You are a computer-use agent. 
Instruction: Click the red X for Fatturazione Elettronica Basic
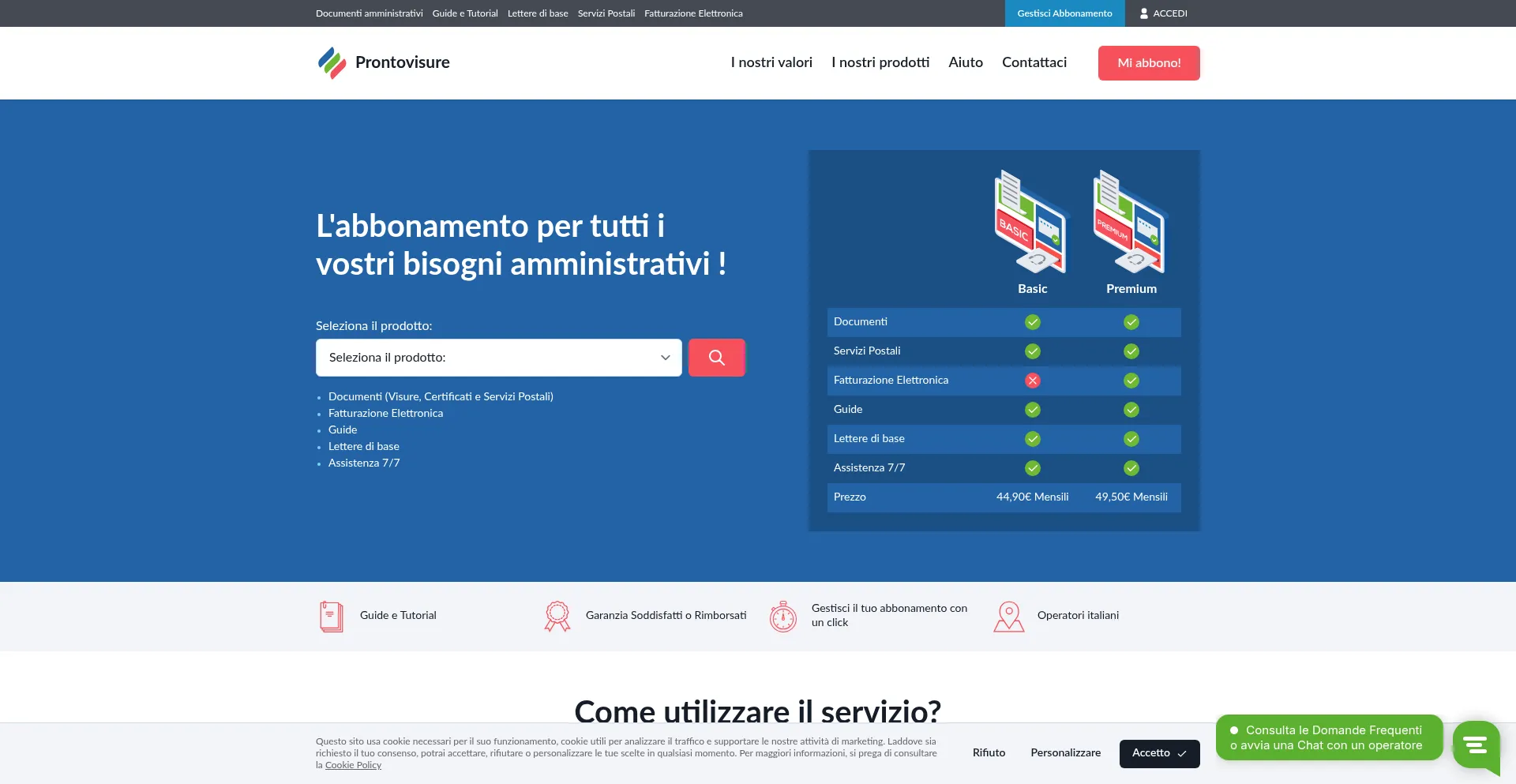[1032, 381]
